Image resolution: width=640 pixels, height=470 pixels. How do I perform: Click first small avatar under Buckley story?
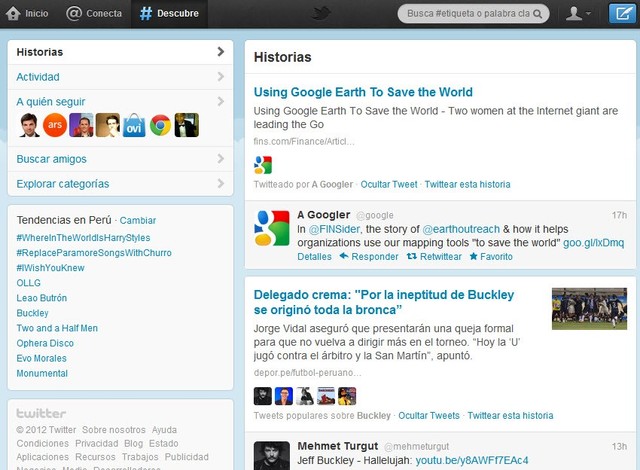(x=263, y=396)
